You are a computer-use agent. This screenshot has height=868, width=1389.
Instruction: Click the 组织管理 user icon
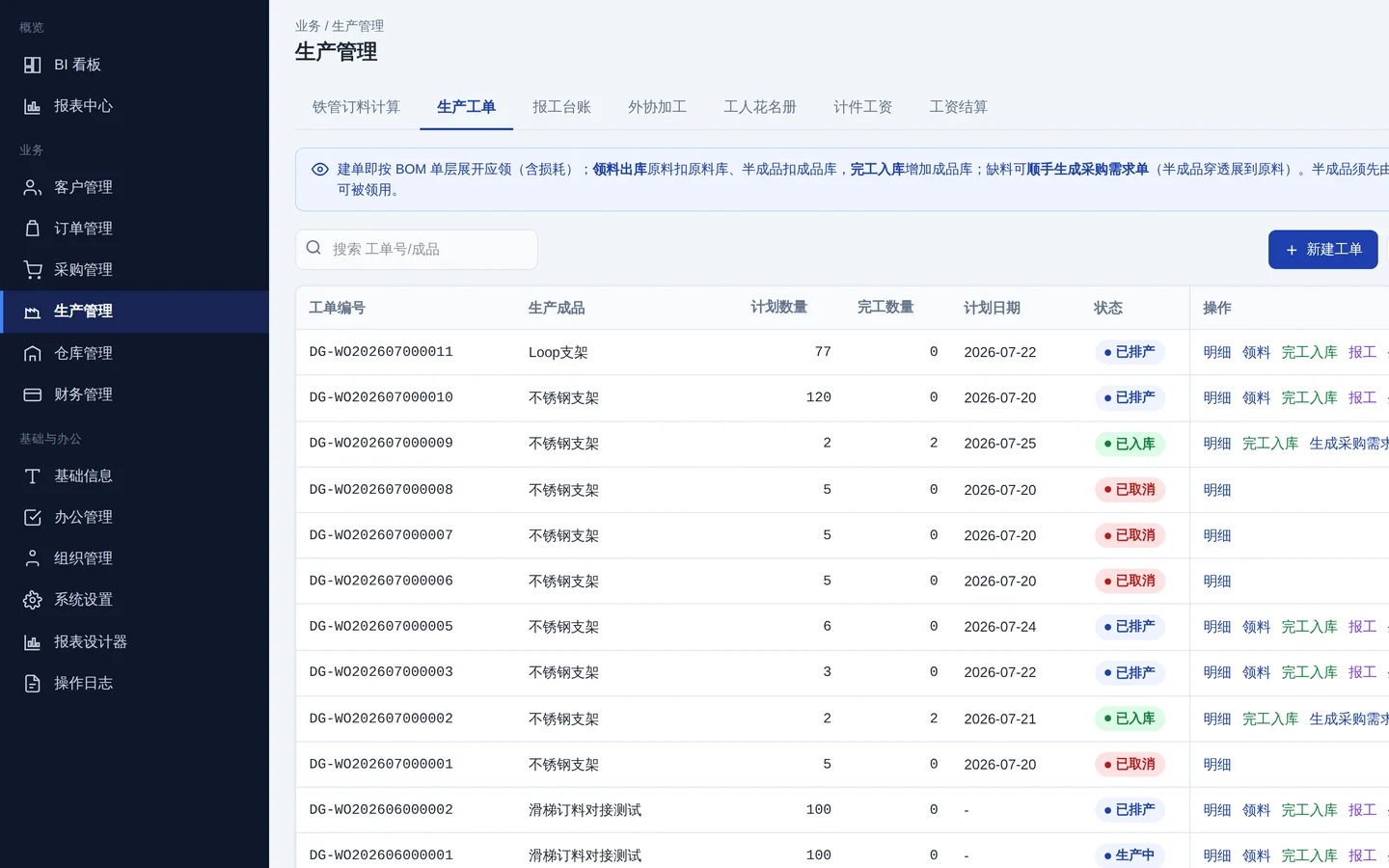(32, 558)
